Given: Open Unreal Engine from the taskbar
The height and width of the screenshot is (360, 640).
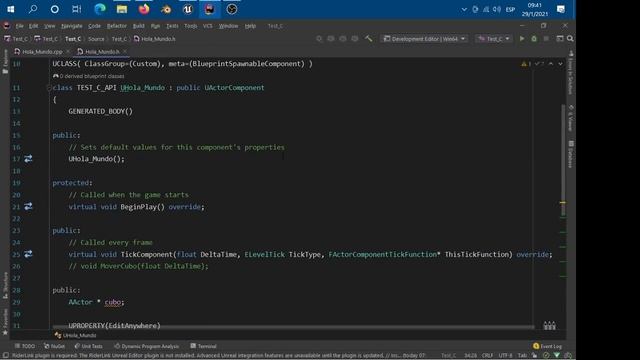Looking at the screenshot, I should (x=187, y=9).
